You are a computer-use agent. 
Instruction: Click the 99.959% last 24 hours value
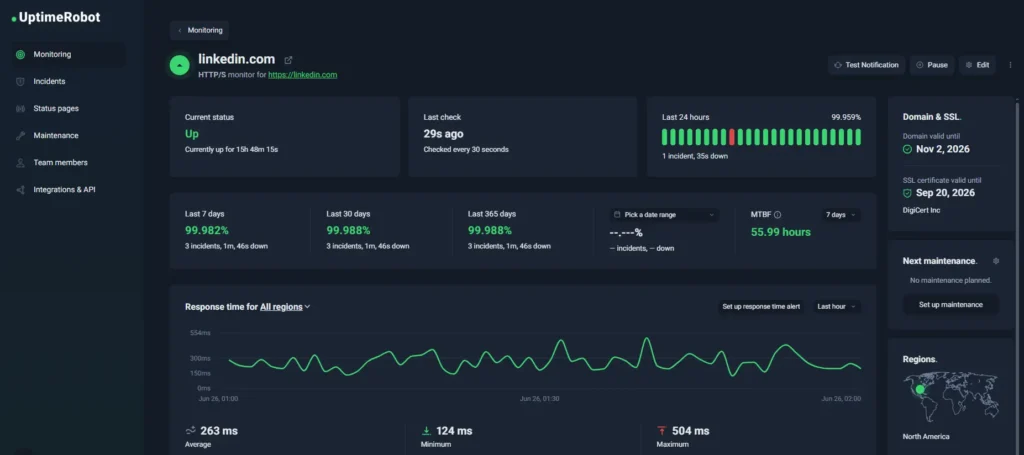point(846,118)
